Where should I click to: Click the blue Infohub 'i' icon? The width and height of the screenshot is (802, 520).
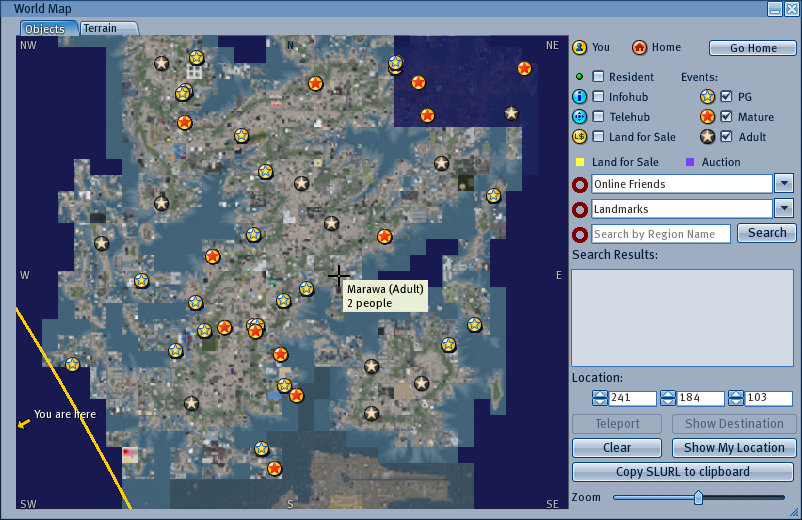(x=580, y=97)
